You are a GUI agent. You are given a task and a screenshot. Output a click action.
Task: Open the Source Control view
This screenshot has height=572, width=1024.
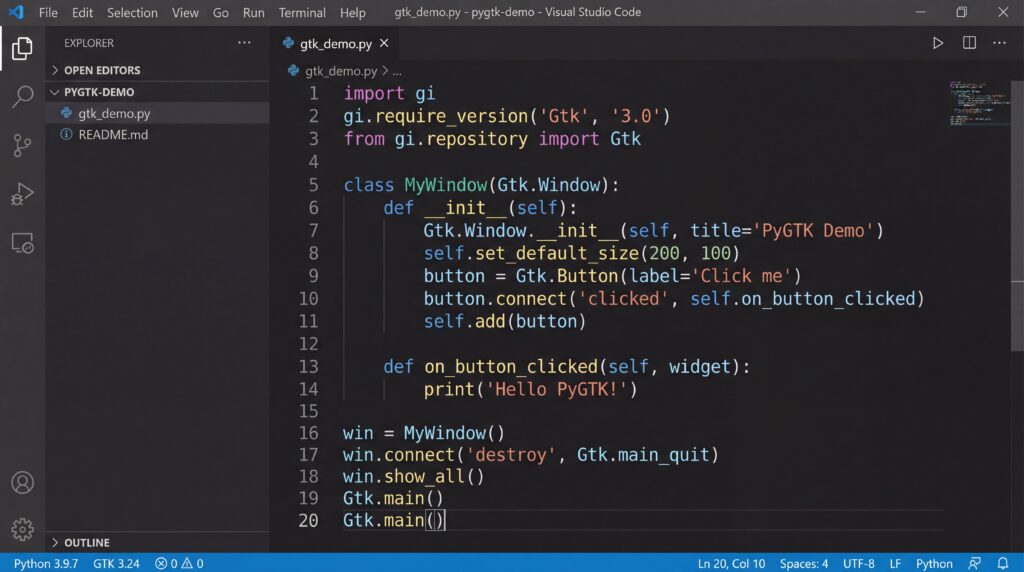click(22, 145)
